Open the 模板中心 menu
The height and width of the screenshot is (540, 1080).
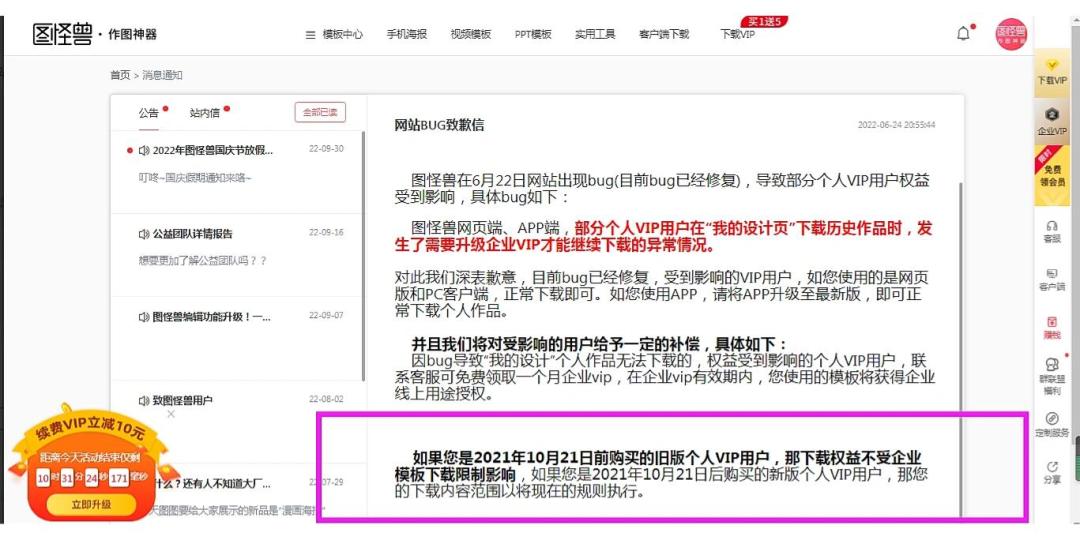pos(334,34)
